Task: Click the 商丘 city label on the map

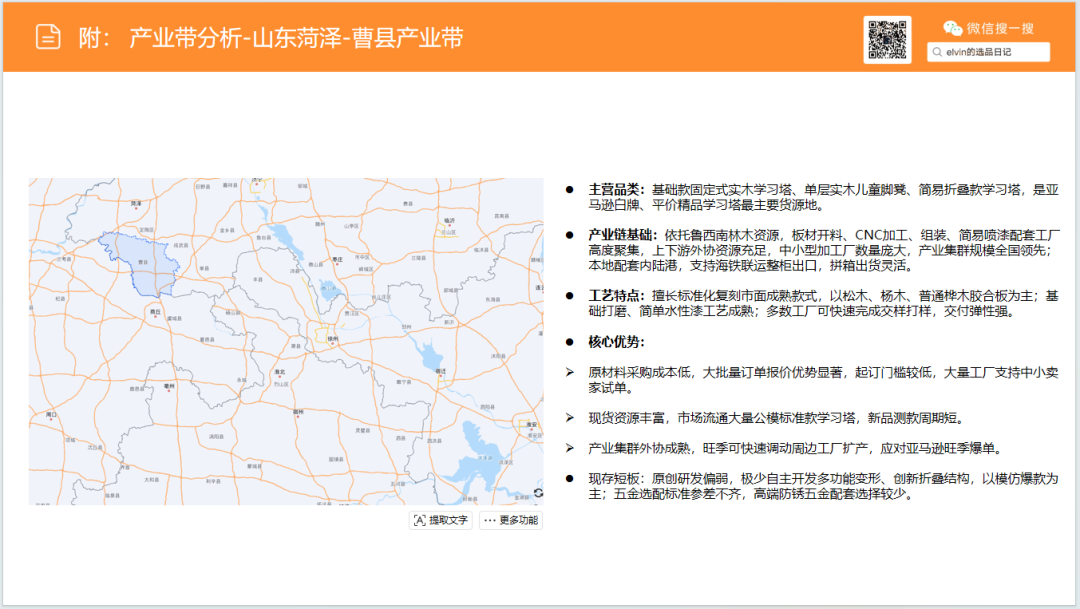Action: pos(156,312)
